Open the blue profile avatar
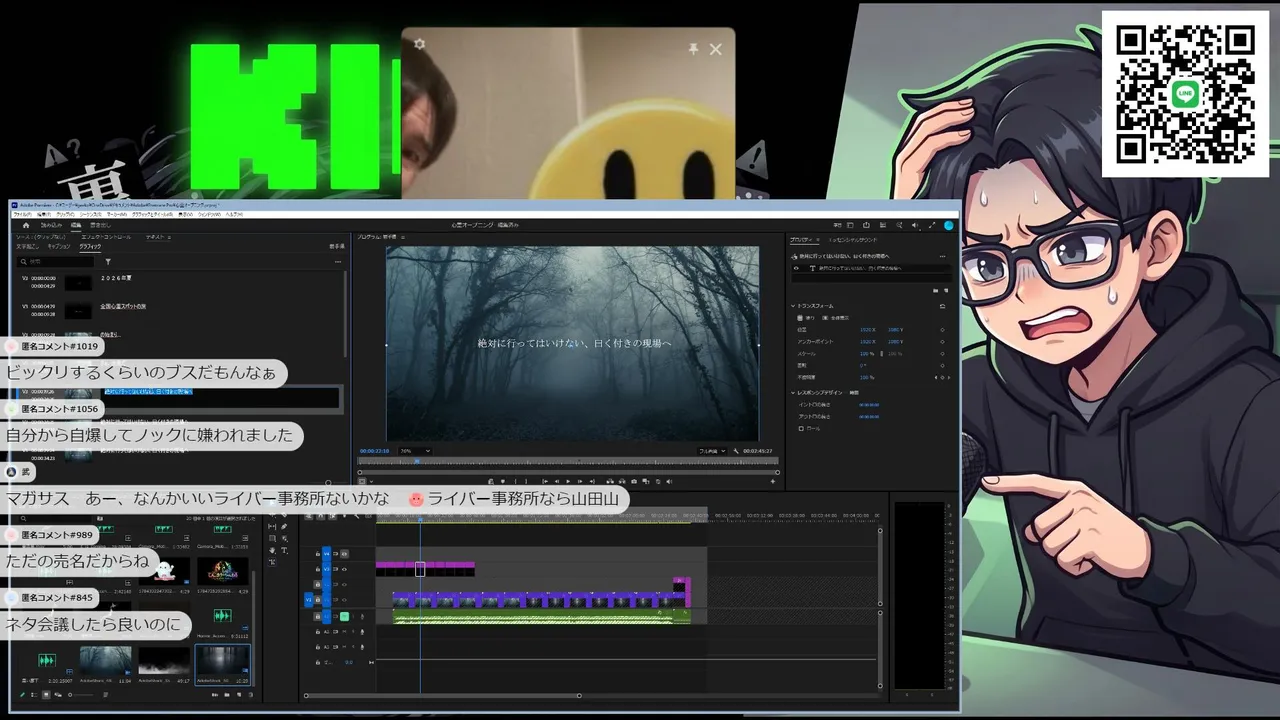Screen dimensions: 1280x720 [949, 225]
